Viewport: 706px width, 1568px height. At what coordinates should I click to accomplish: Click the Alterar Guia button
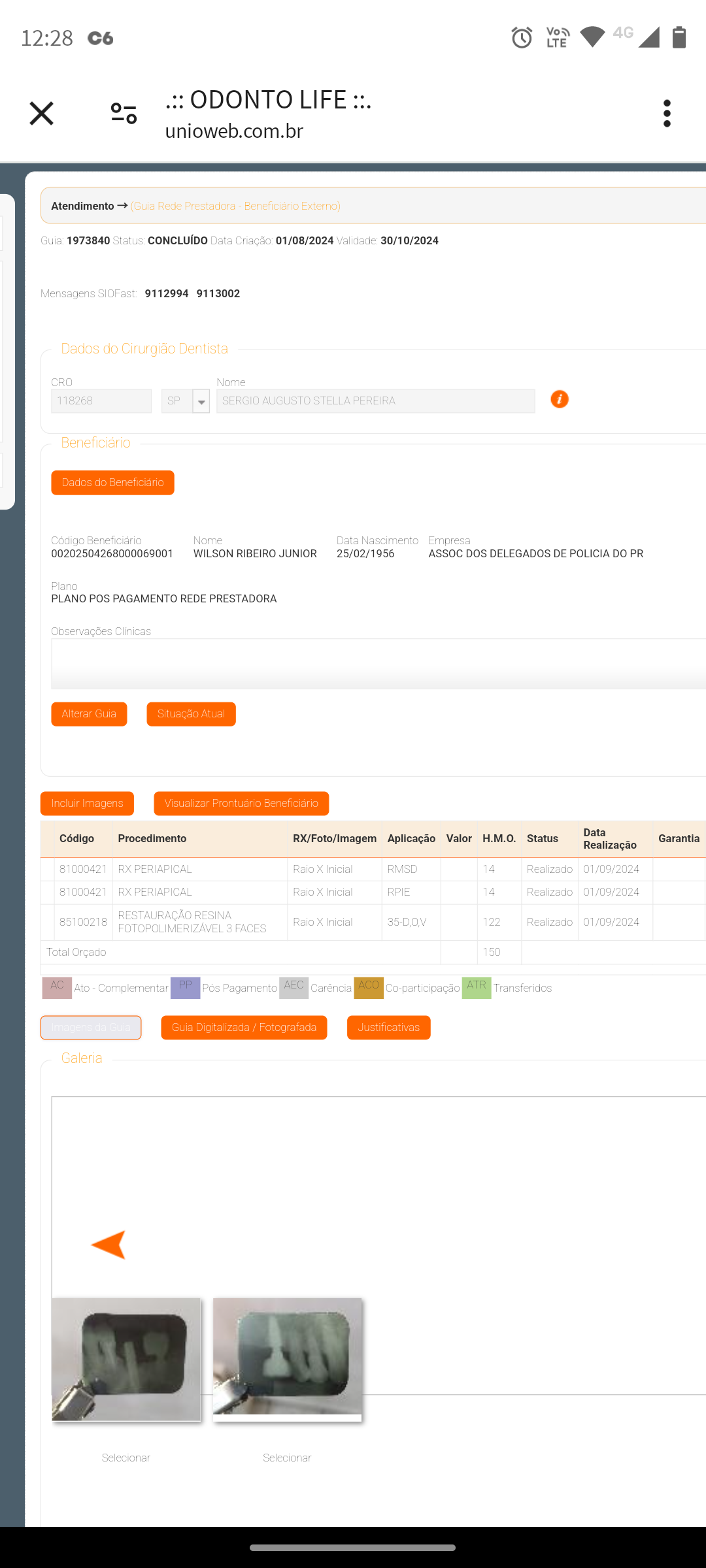tap(89, 714)
